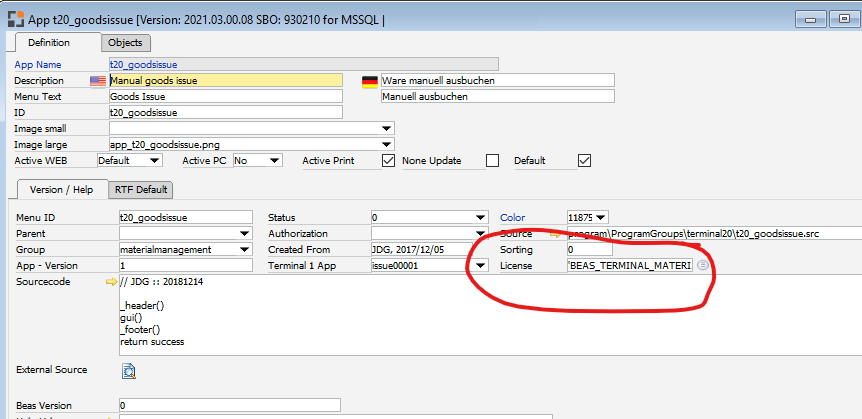The width and height of the screenshot is (862, 419).
Task: Click round icon beside License field
Action: pos(703,265)
